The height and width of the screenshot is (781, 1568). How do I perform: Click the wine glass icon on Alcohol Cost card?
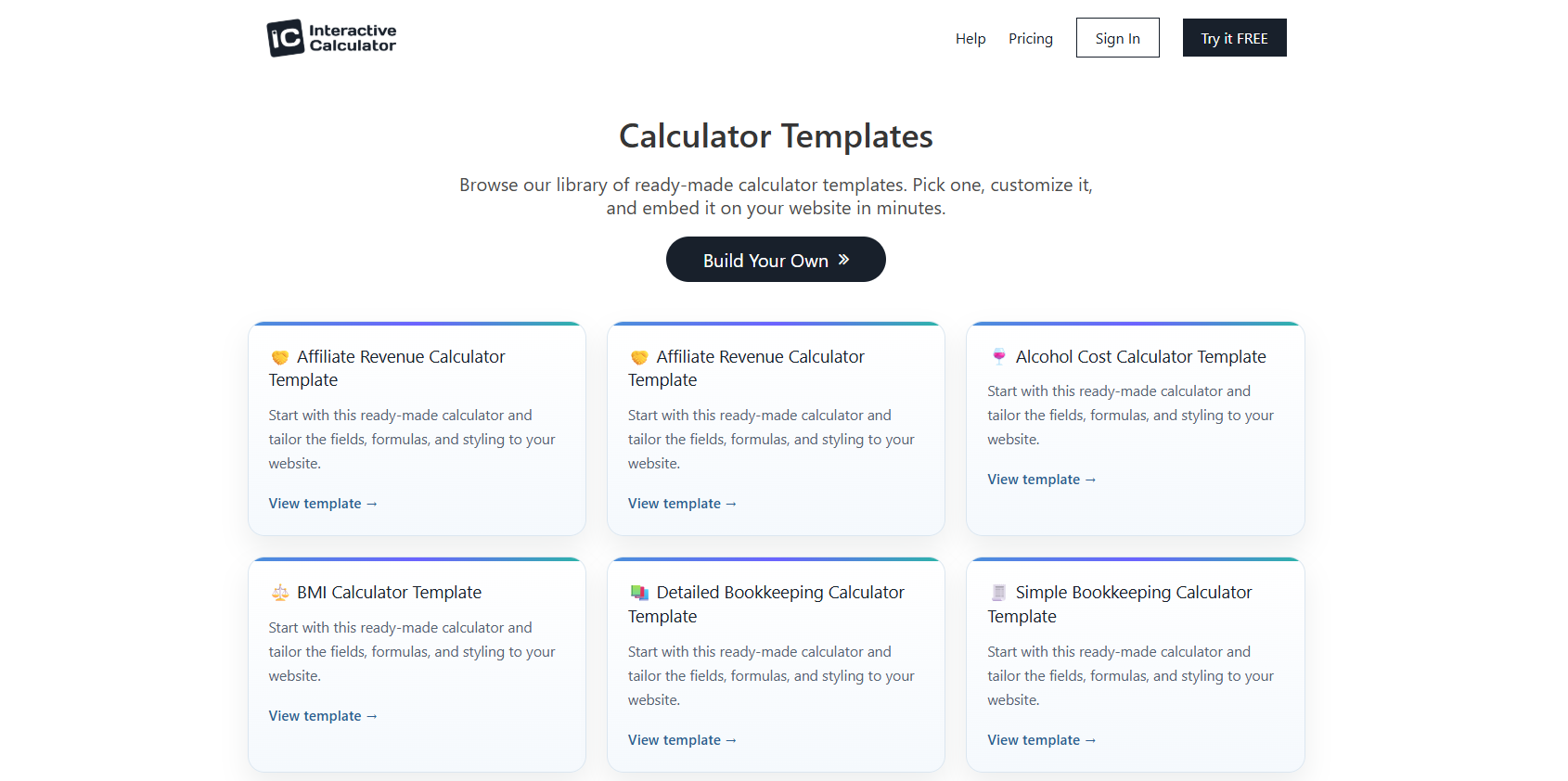tap(999, 356)
